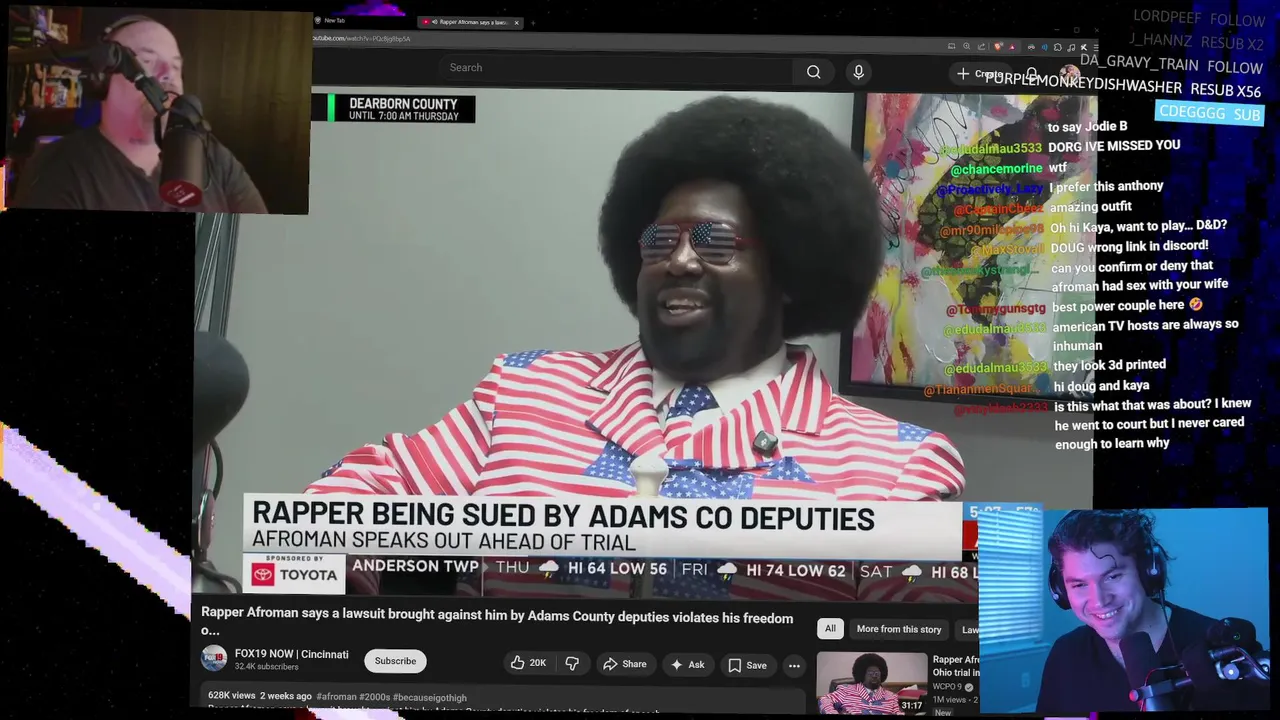This screenshot has height=720, width=1280.
Task: Click the LORDPEEF FOLLOW alert text
Action: click(1199, 18)
